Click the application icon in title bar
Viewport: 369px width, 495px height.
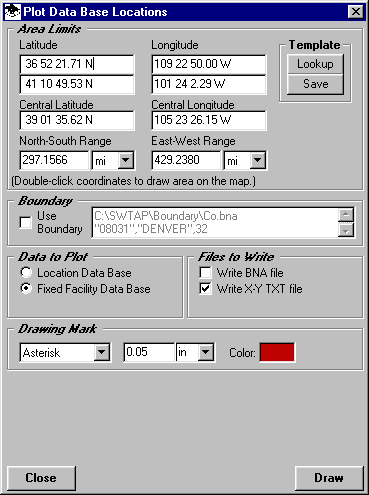pos(13,12)
